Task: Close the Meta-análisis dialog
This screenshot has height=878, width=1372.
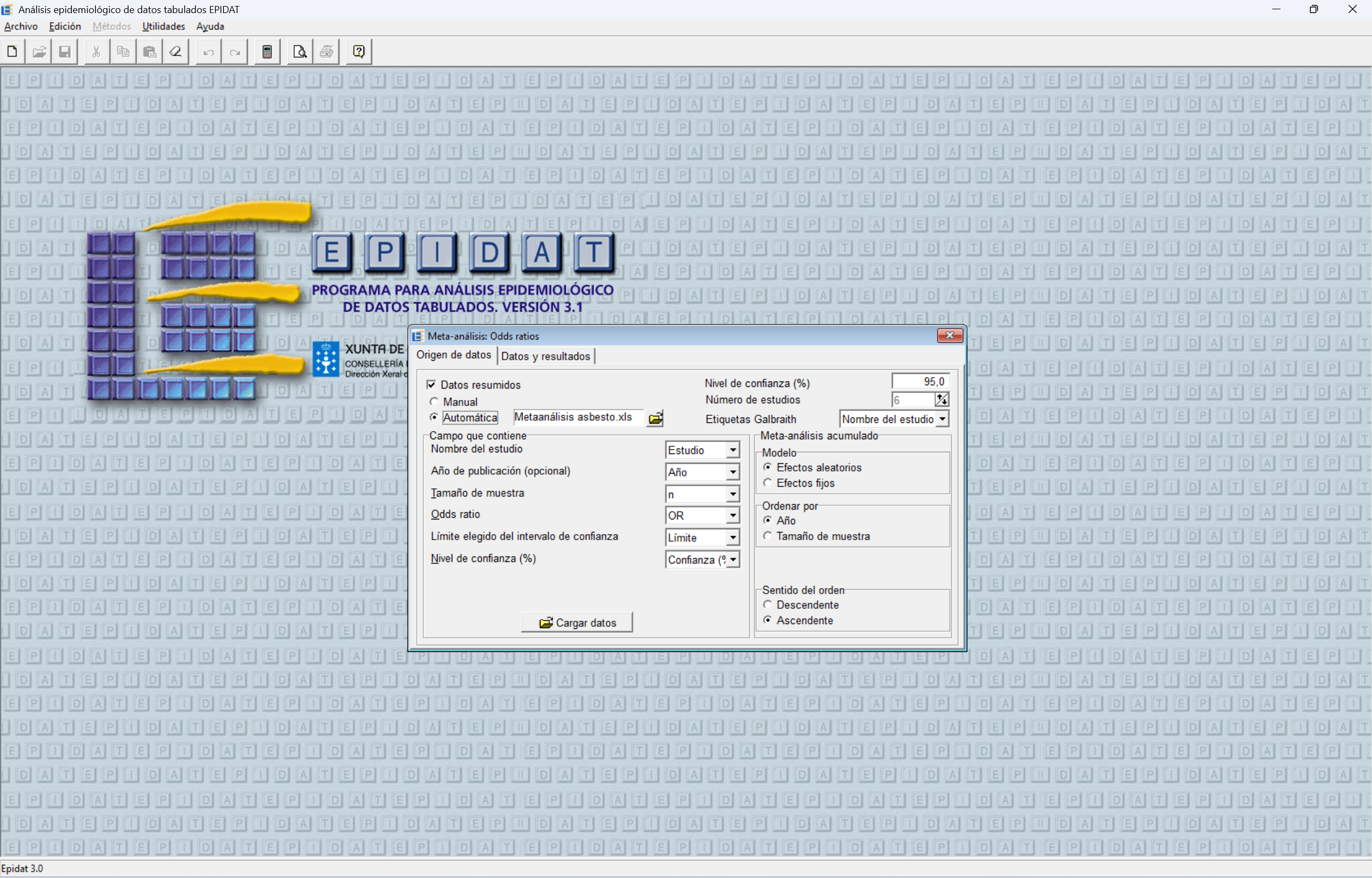Action: (x=949, y=335)
